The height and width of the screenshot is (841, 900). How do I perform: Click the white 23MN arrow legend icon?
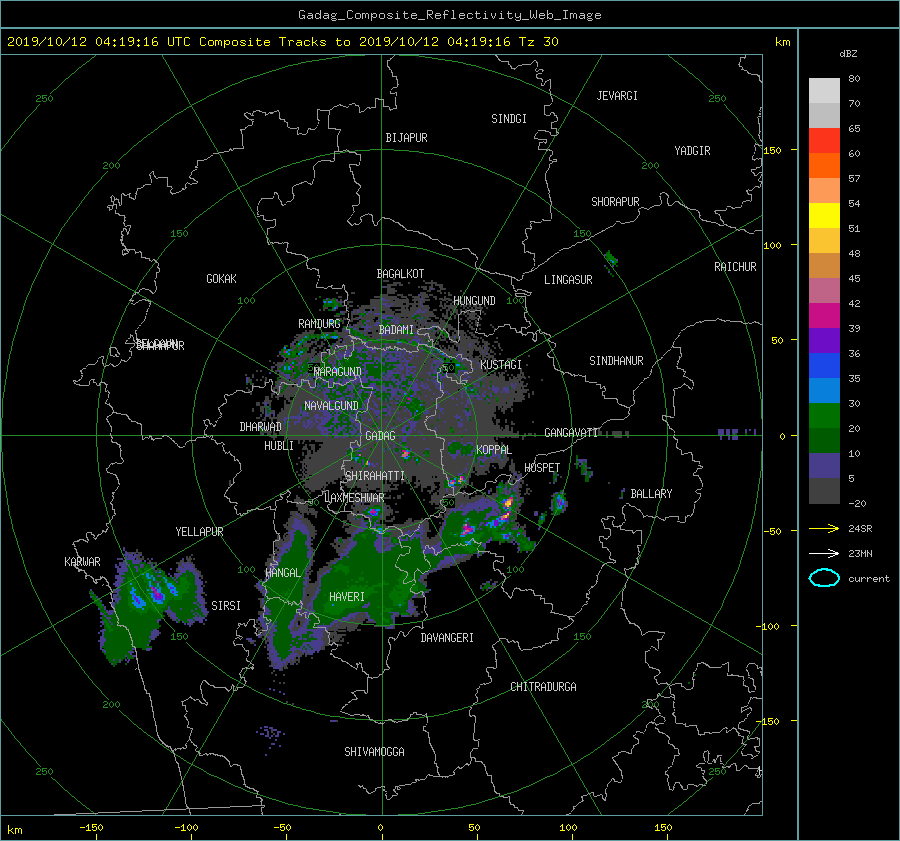click(824, 553)
